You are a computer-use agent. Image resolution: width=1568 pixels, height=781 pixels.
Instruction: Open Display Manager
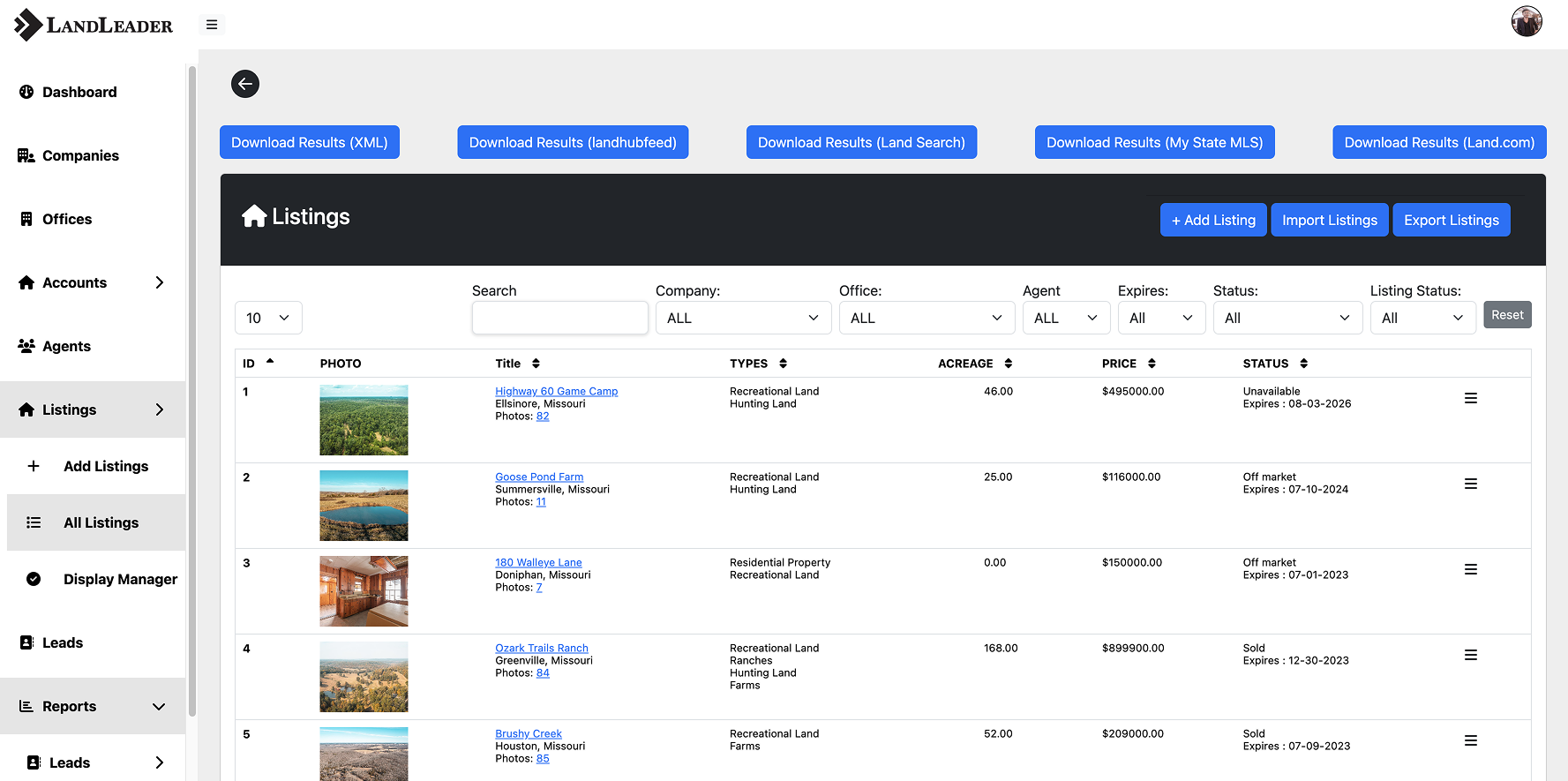click(120, 579)
